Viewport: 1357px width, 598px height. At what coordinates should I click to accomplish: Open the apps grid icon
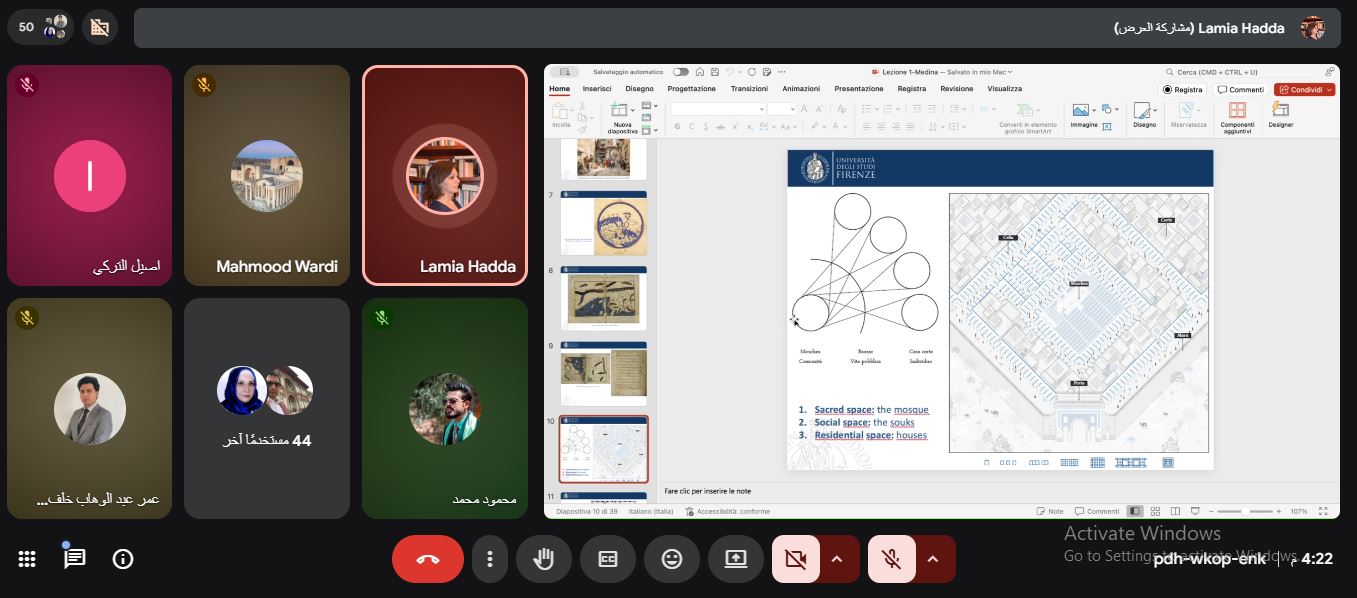(x=27, y=559)
